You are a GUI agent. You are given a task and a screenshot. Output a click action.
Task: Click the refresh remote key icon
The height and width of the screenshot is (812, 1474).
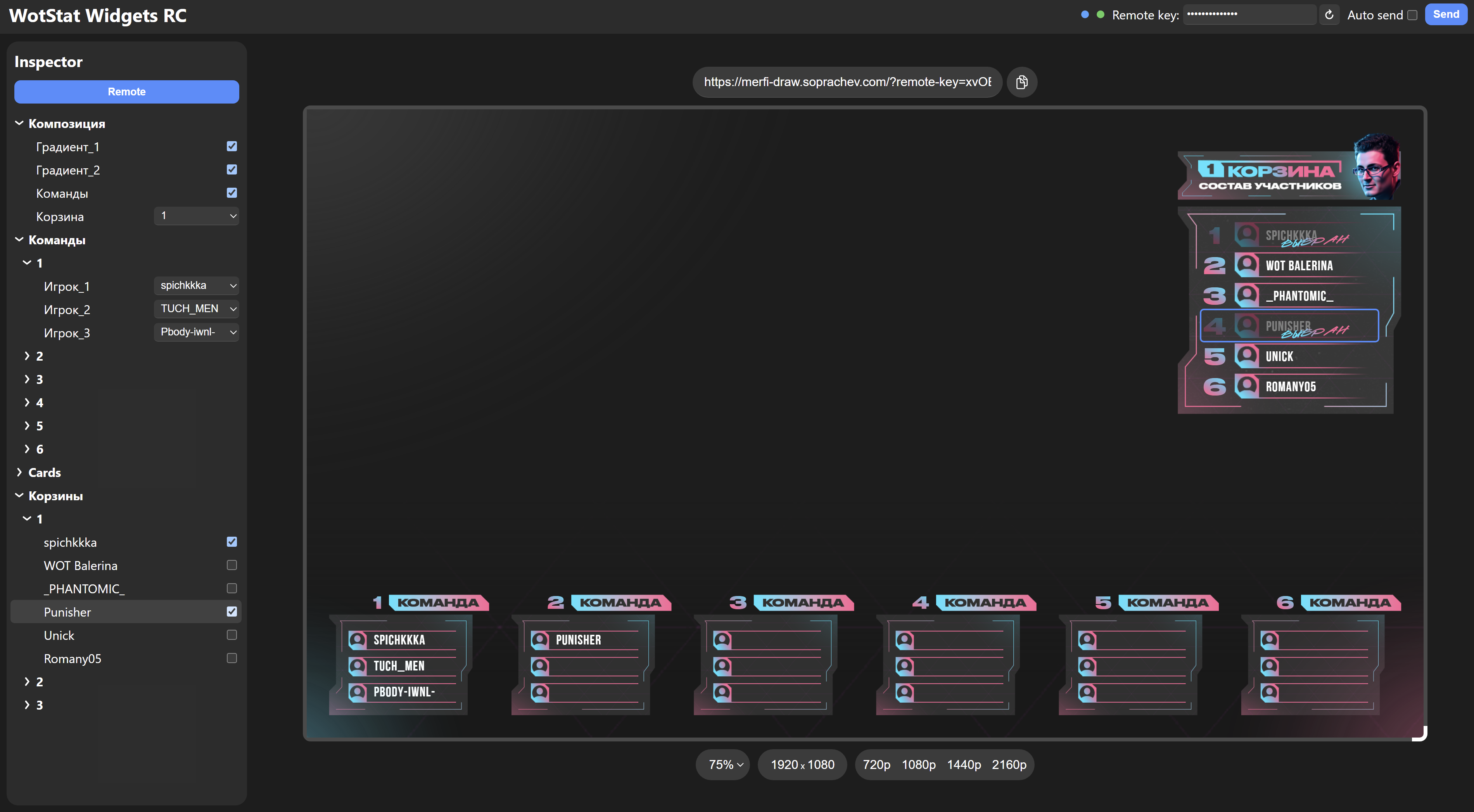click(1329, 15)
